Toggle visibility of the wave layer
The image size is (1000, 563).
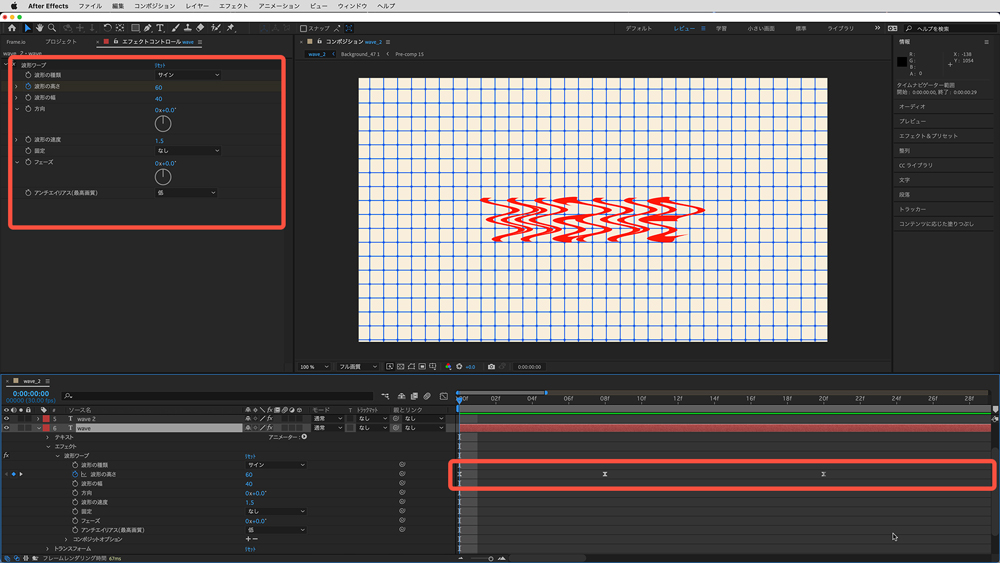click(7, 428)
